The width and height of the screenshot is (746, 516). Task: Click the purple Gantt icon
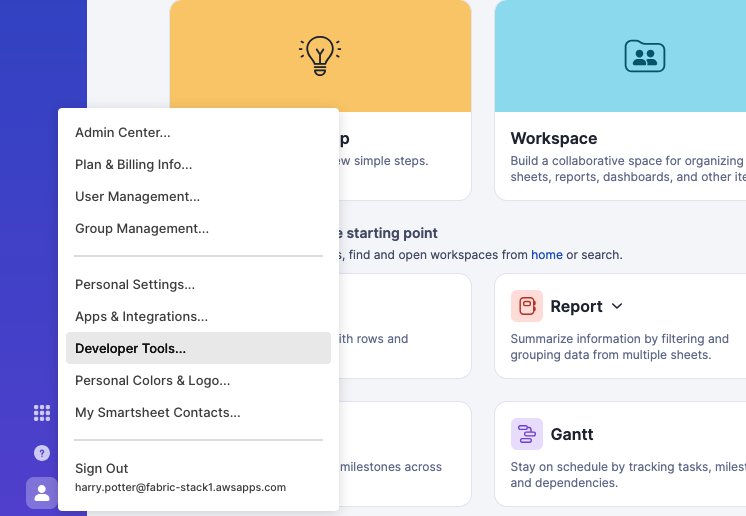pos(527,434)
